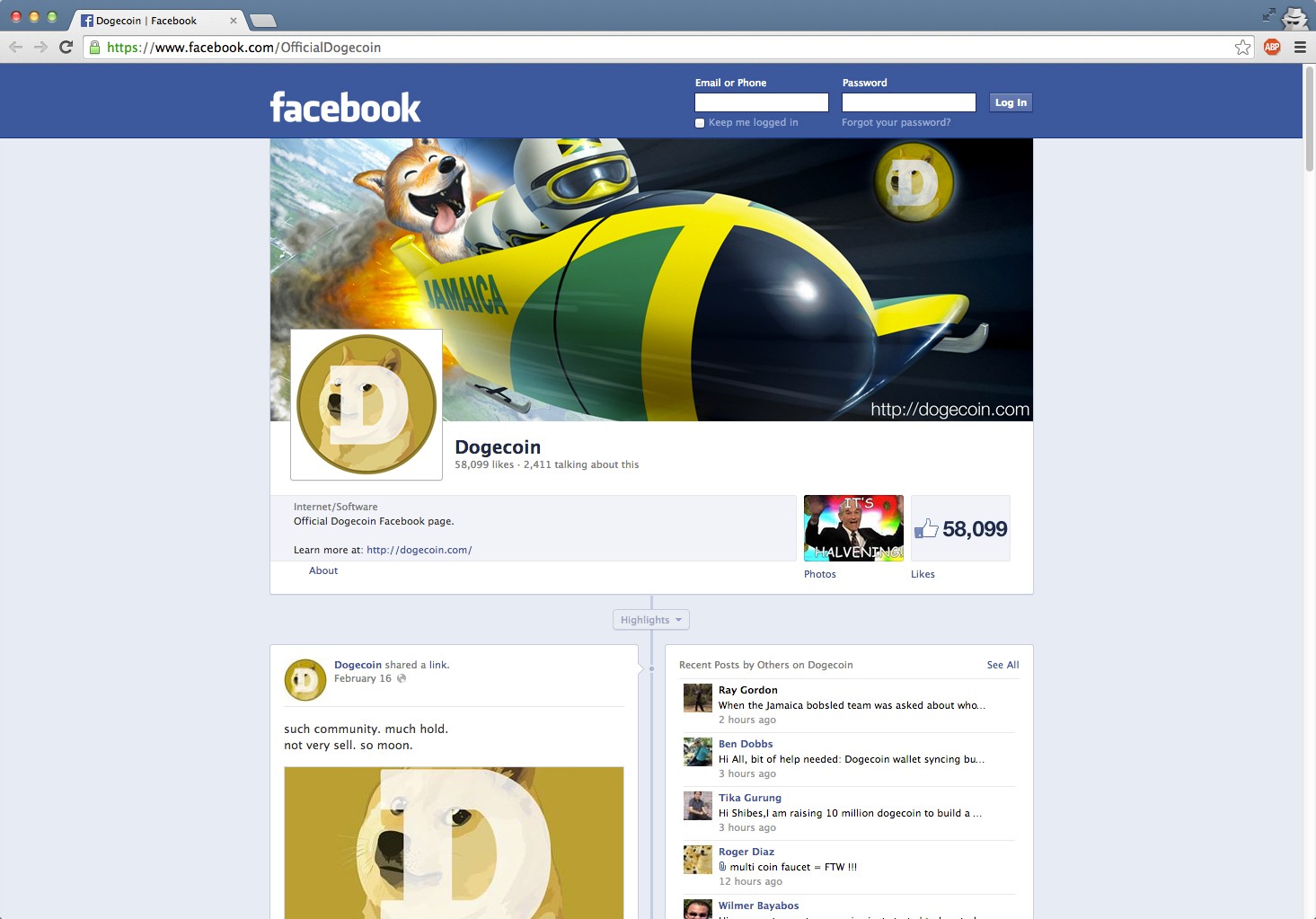Viewport: 1316px width, 919px height.
Task: Close the Dogecoin Facebook tab
Action: (x=234, y=21)
